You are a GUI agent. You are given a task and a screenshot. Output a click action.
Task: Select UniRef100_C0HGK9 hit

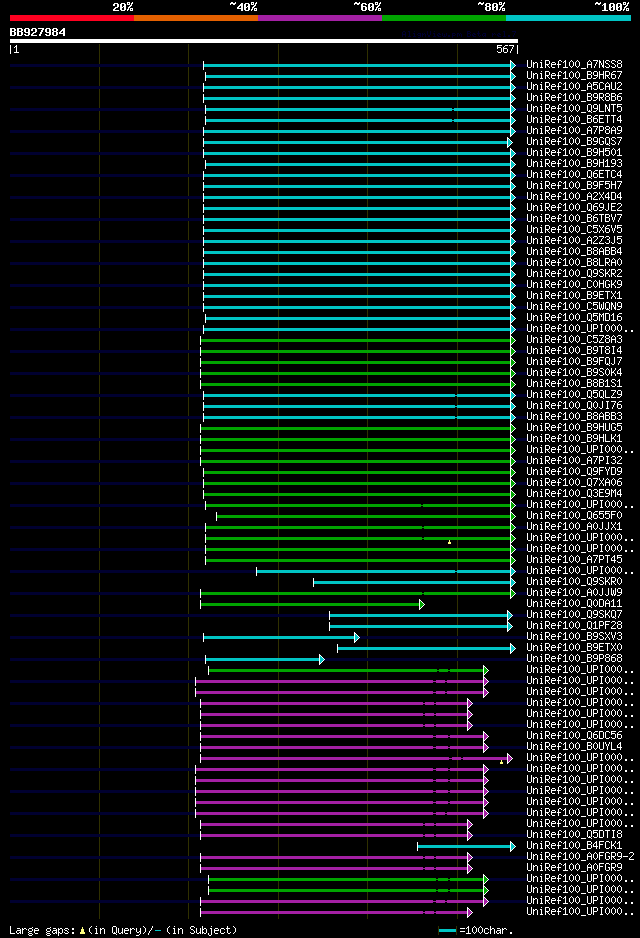tap(574, 285)
